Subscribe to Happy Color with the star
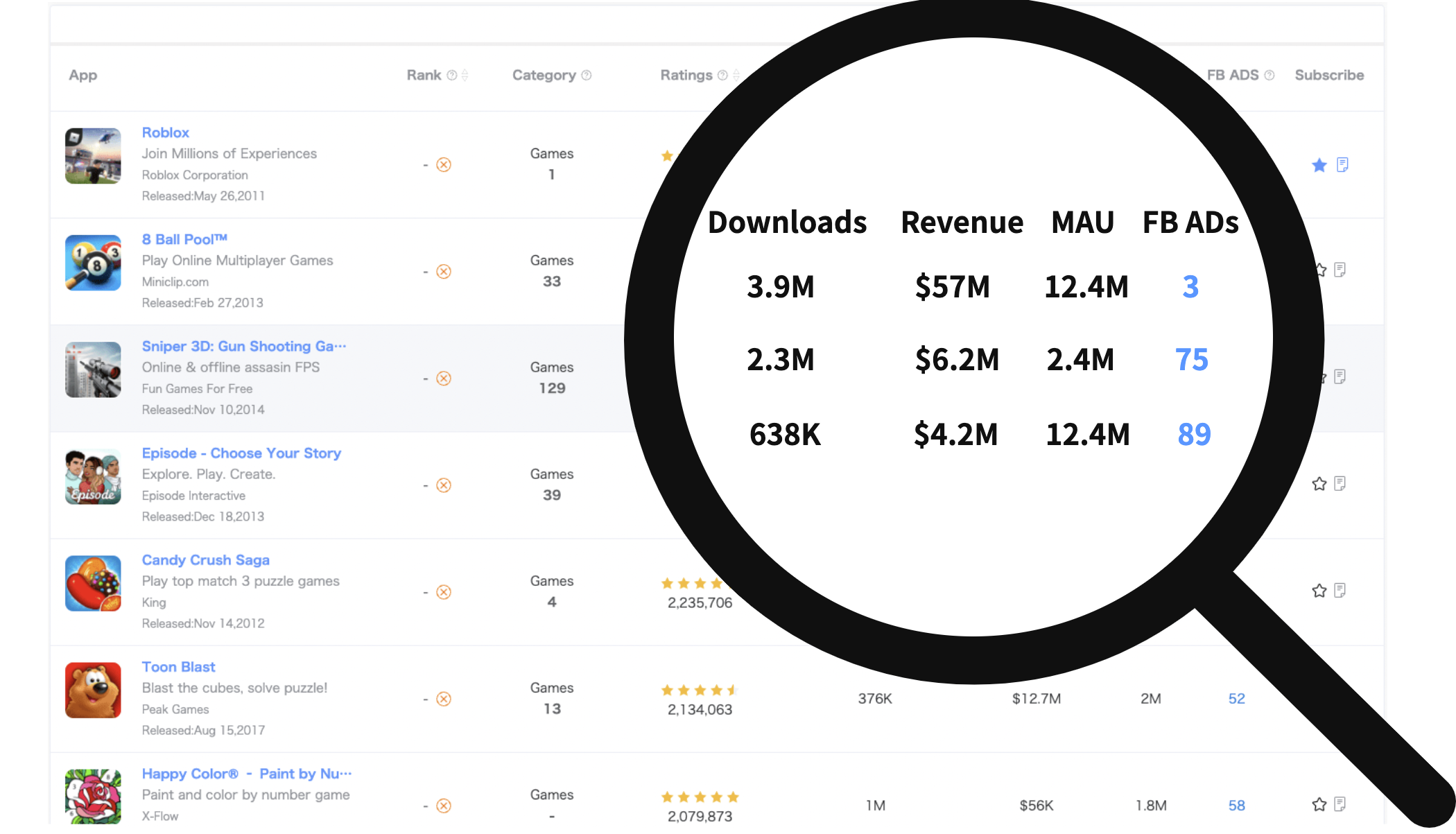Image resolution: width=1456 pixels, height=834 pixels. [x=1319, y=803]
